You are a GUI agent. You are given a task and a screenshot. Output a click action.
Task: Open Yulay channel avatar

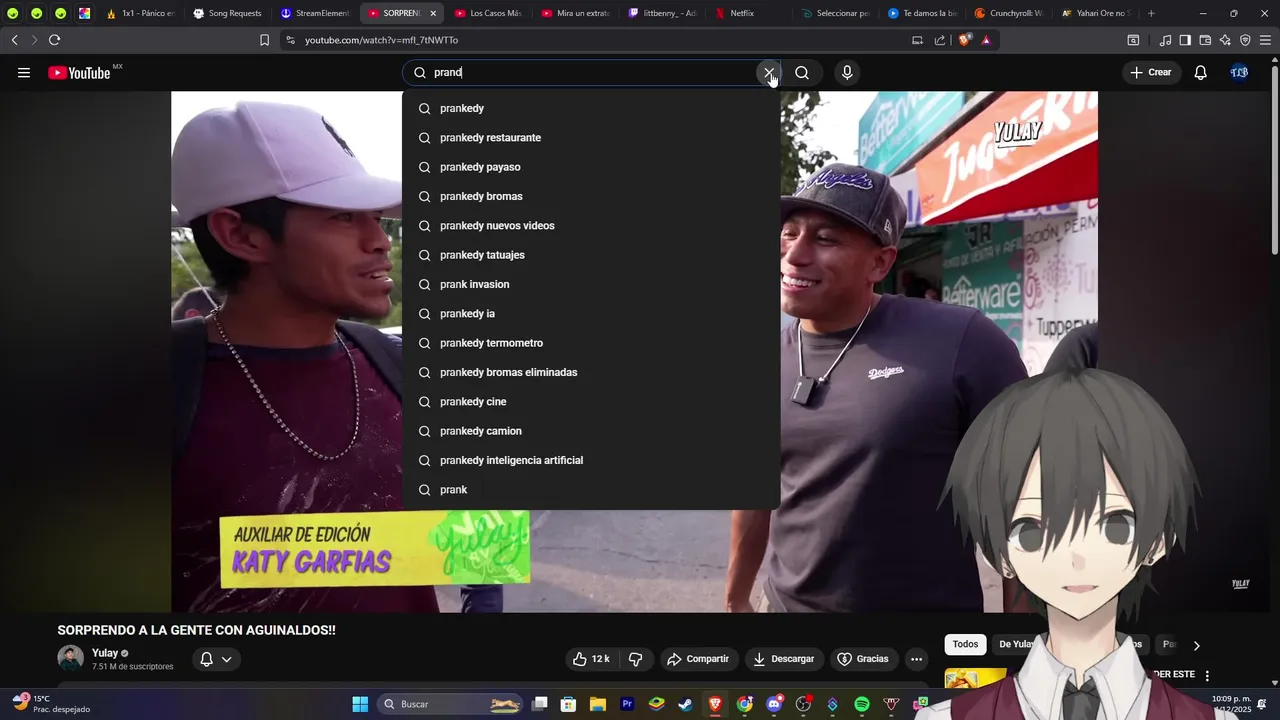[x=71, y=658]
